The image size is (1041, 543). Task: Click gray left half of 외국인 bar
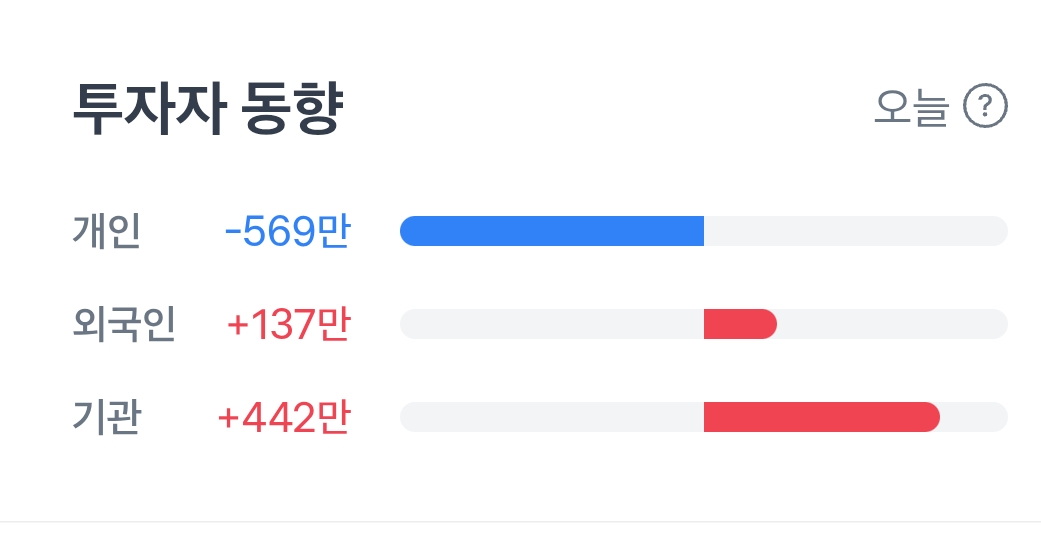click(x=552, y=324)
